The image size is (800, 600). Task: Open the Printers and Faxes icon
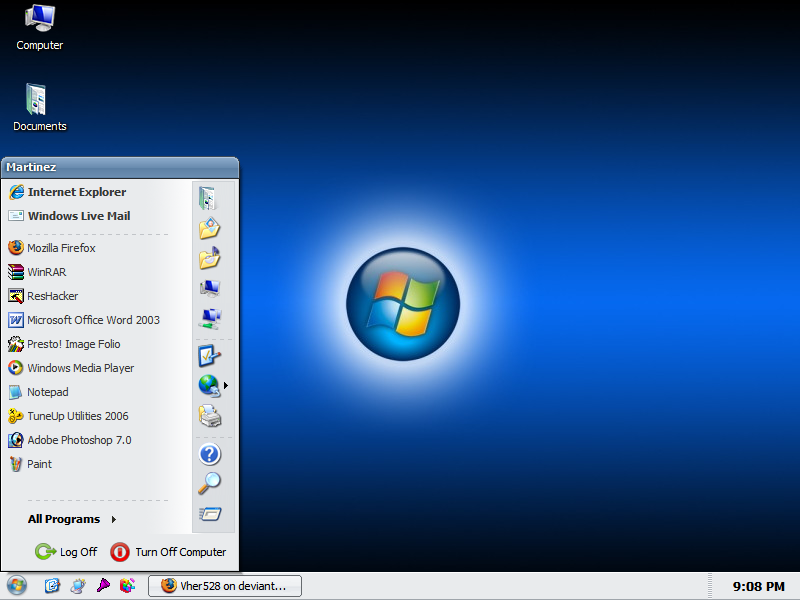pos(210,416)
